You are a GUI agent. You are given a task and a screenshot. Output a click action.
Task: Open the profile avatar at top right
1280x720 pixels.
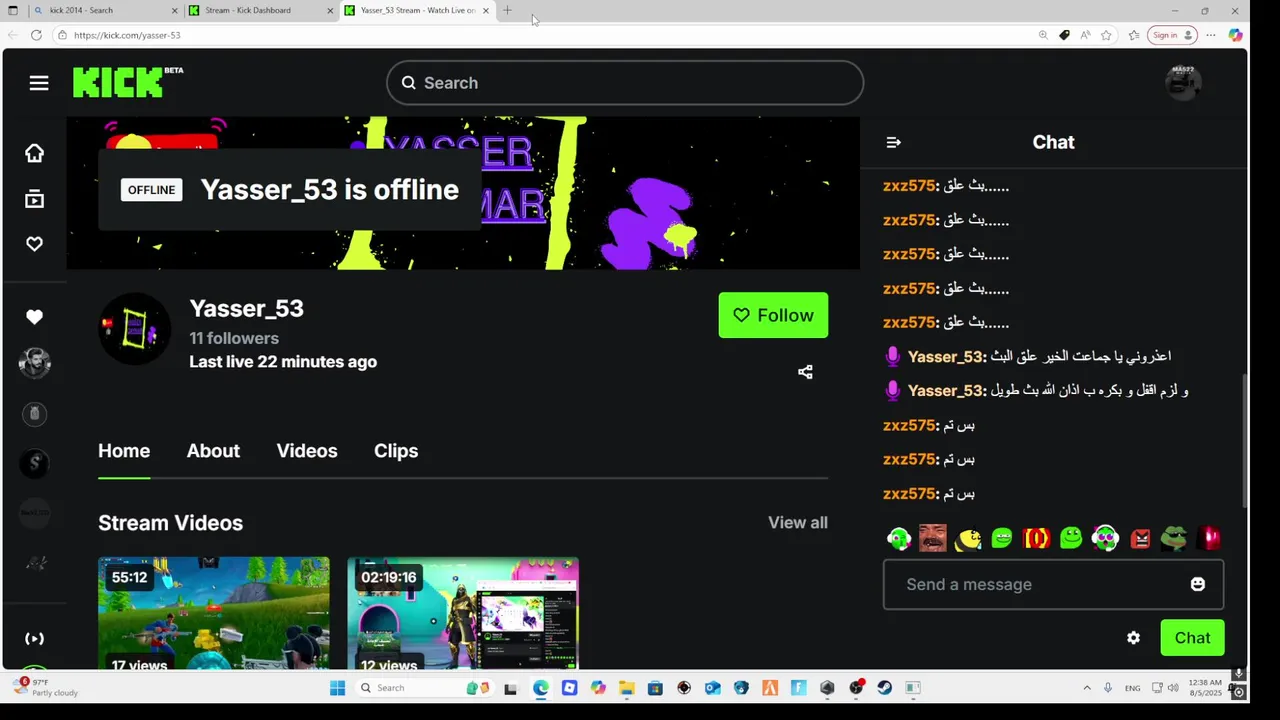1183,83
